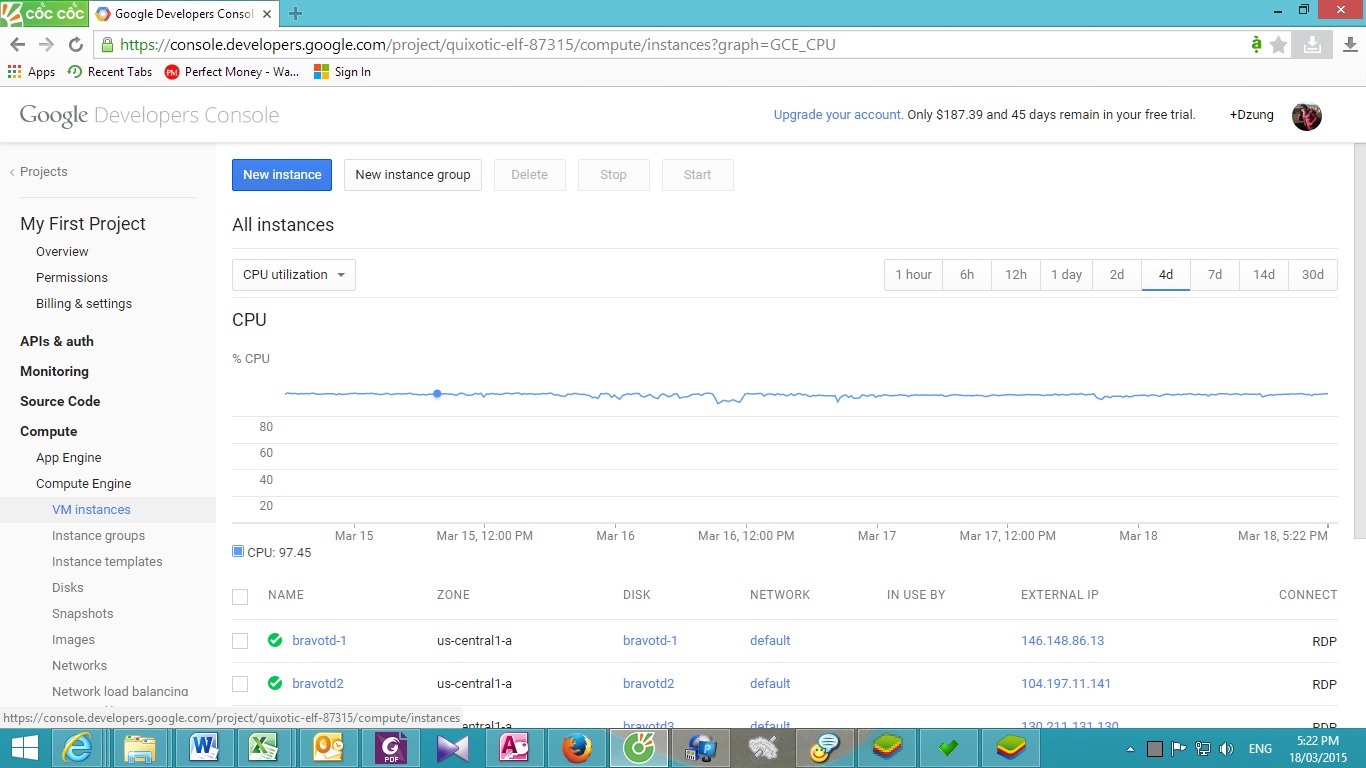Click the CPU legend color swatch
Screen dimensions: 1366x768
point(238,551)
